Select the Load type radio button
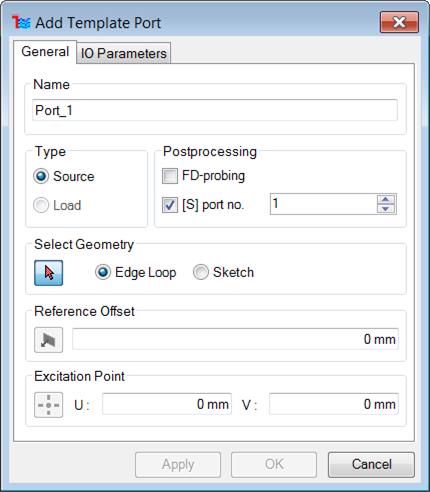 [41, 205]
